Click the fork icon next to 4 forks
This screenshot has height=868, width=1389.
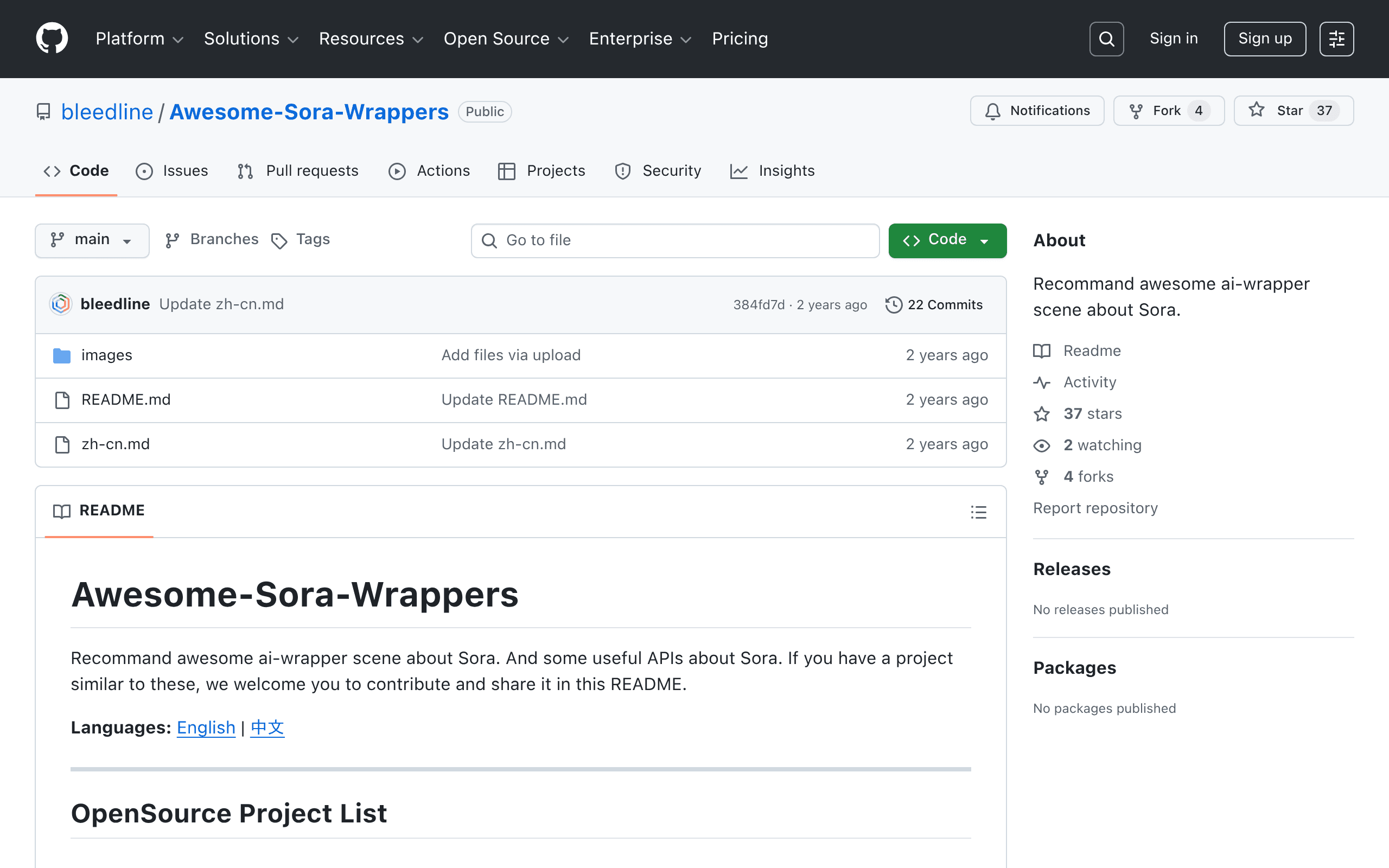[x=1042, y=476]
